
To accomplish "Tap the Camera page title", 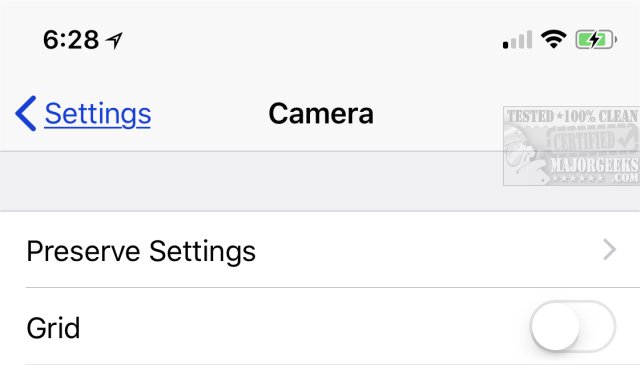I will click(321, 114).
